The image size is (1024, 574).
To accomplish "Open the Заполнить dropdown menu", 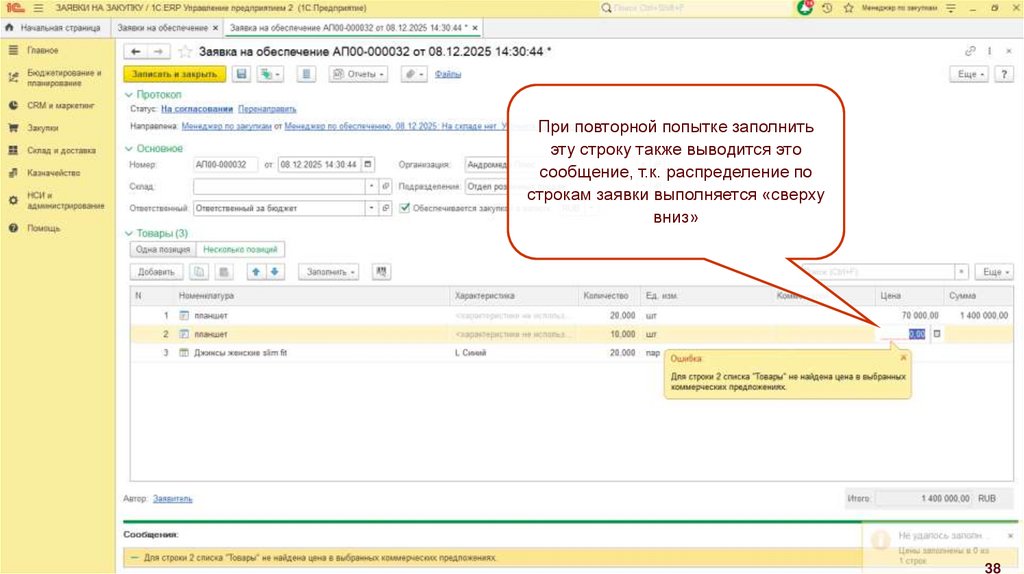I will click(x=332, y=271).
